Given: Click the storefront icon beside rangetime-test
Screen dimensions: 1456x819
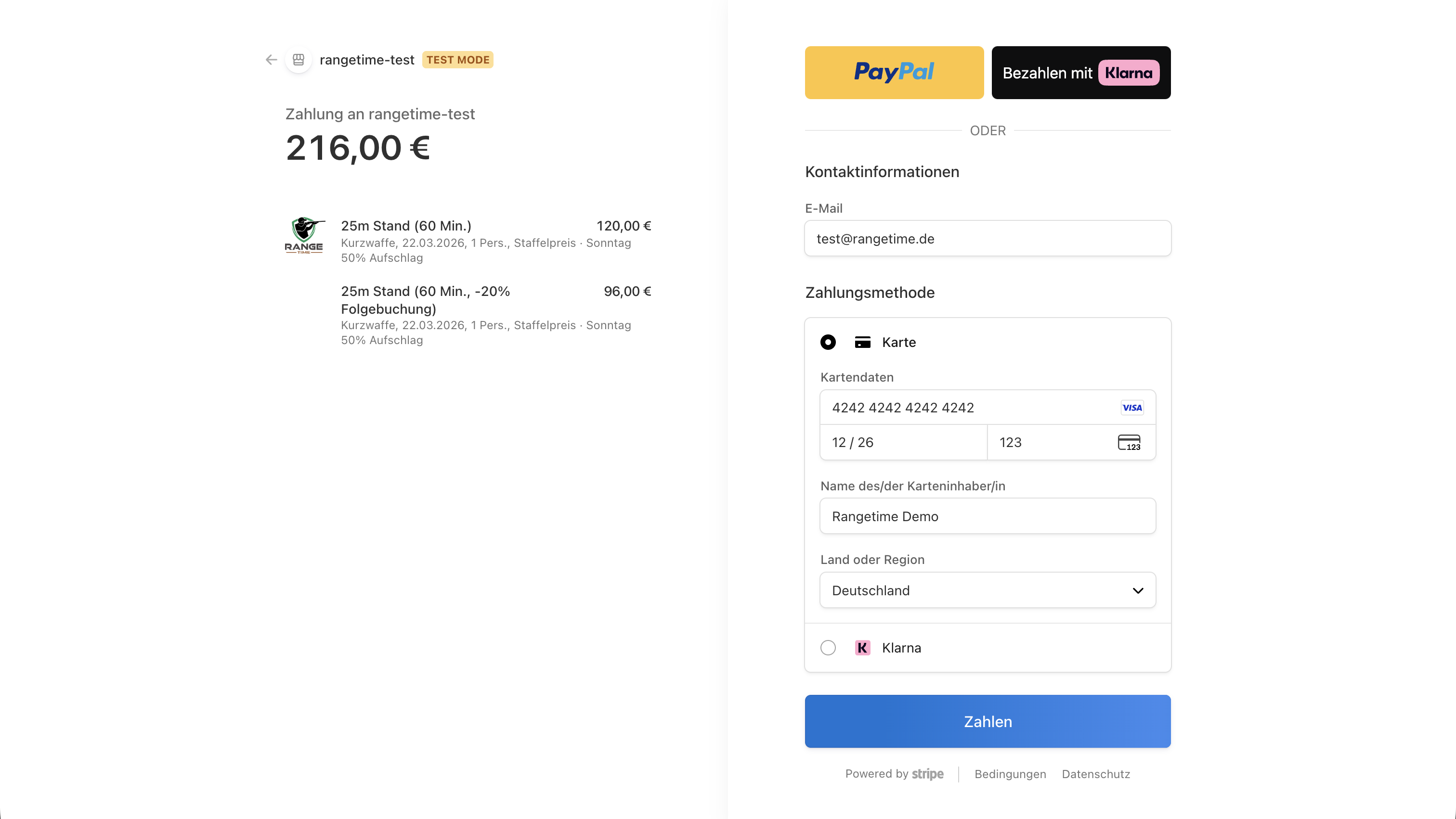Looking at the screenshot, I should click(x=299, y=60).
